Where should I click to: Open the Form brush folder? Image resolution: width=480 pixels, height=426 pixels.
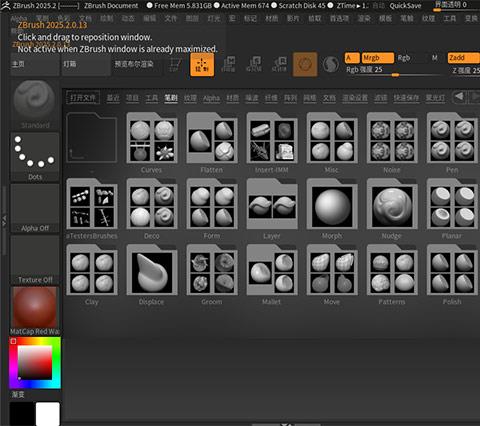pyautogui.click(x=212, y=204)
